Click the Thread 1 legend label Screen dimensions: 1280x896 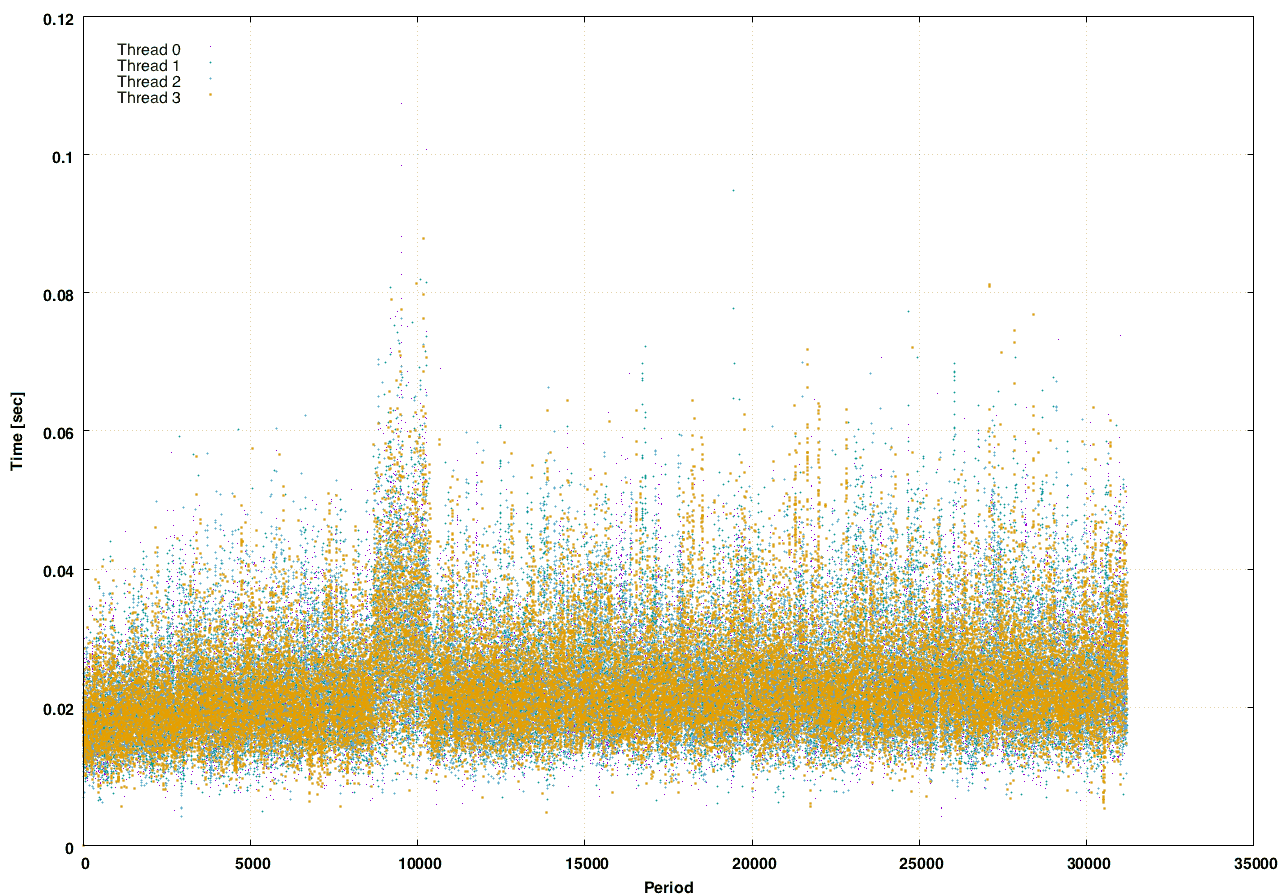click(149, 66)
